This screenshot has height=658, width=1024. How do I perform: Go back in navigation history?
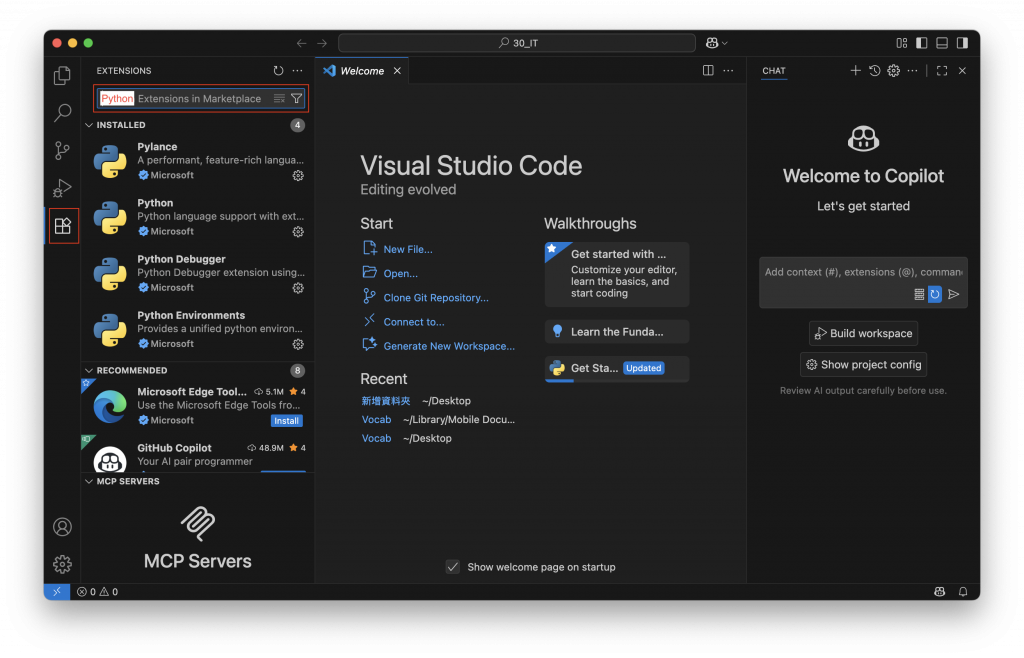[x=301, y=43]
